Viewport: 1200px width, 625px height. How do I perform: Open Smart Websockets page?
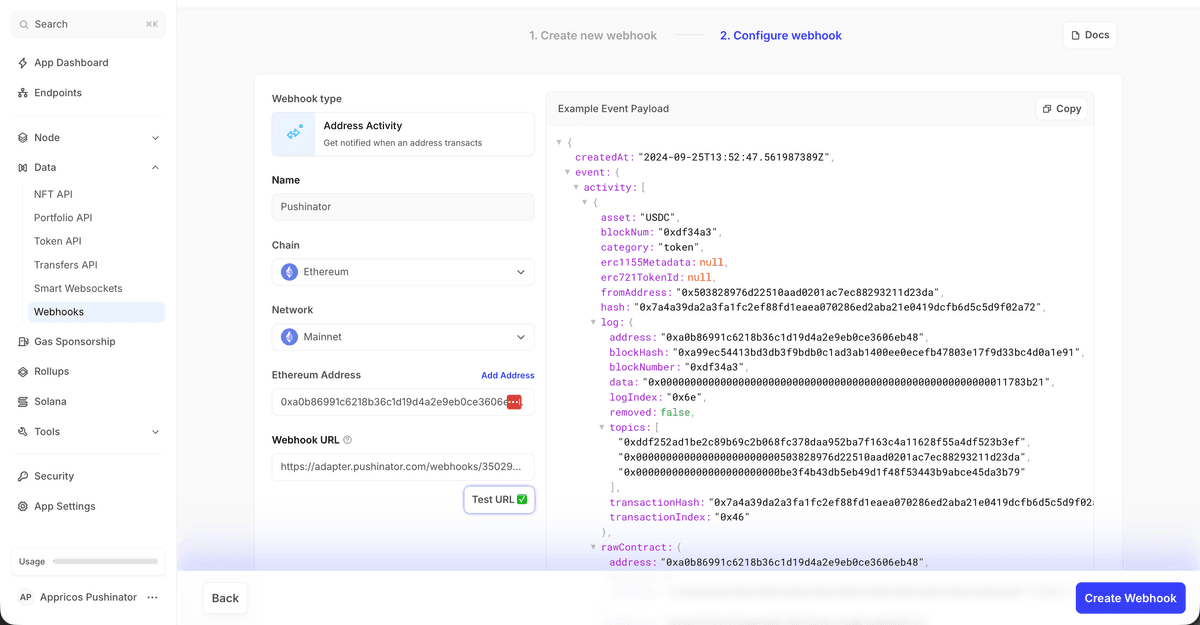coord(78,288)
